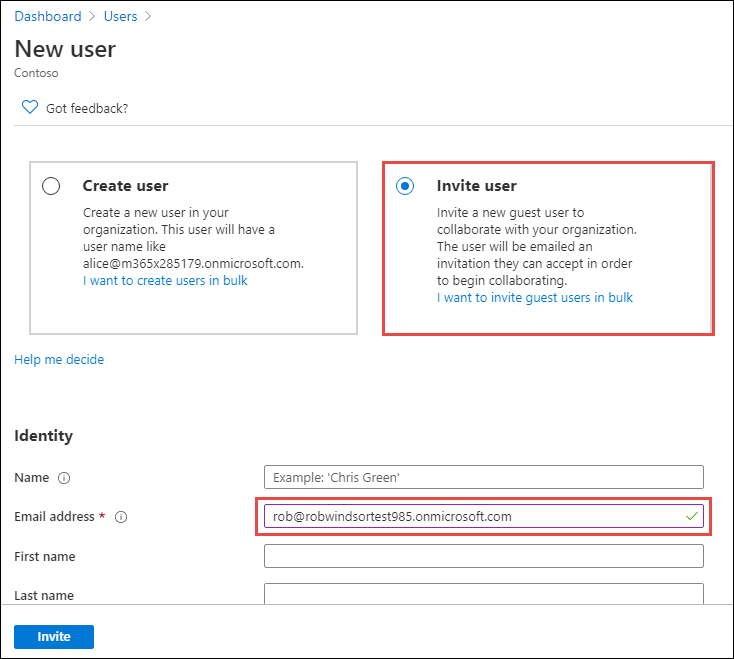Select the Create user radio button
Image resolution: width=734 pixels, height=659 pixels.
(51, 186)
